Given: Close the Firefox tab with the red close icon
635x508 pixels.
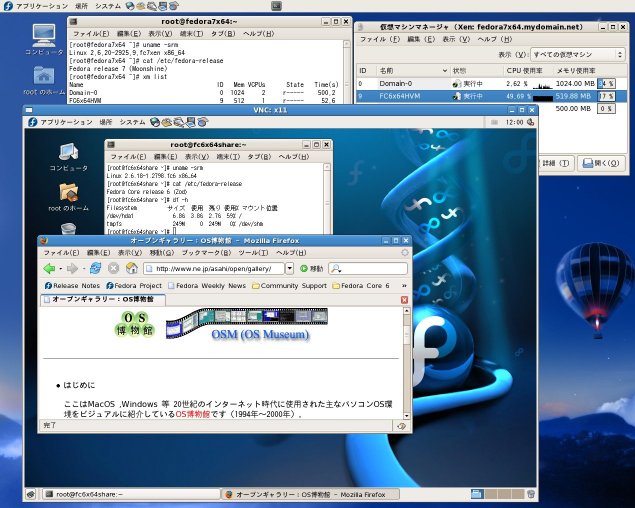Looking at the screenshot, I should tap(404, 300).
